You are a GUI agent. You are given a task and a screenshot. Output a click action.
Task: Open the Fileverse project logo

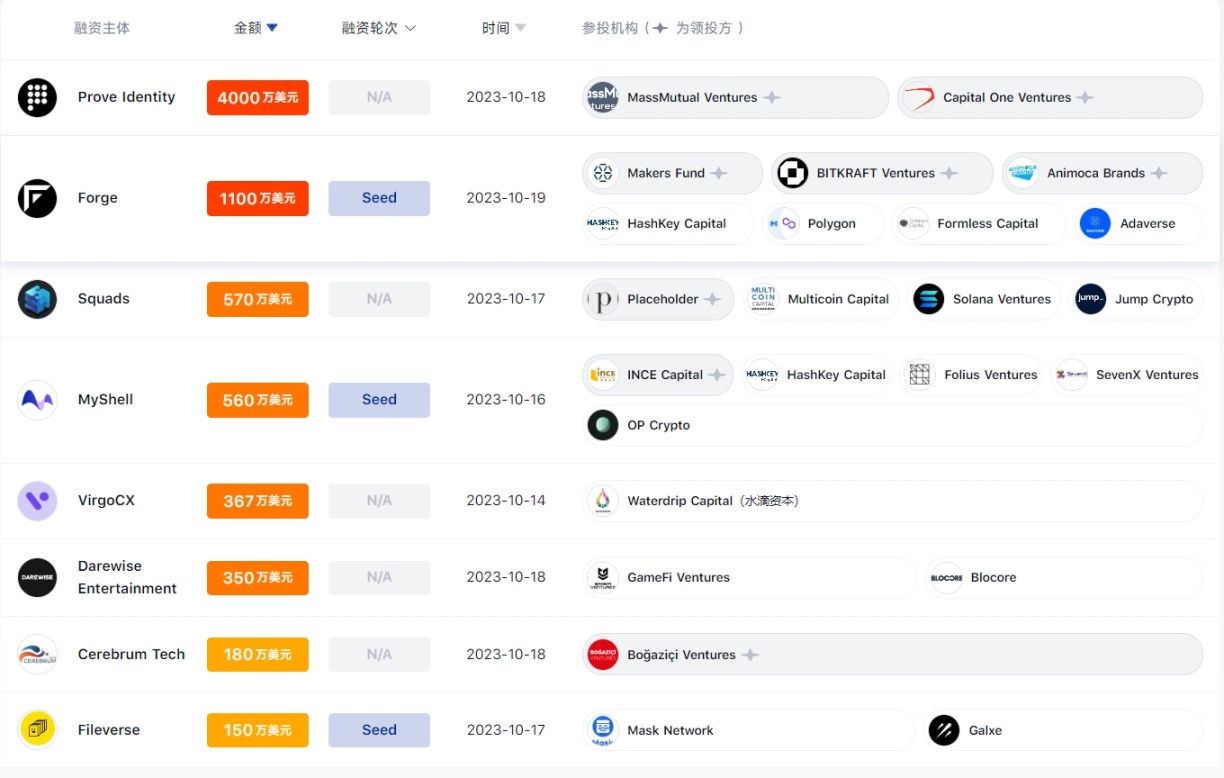(x=37, y=730)
